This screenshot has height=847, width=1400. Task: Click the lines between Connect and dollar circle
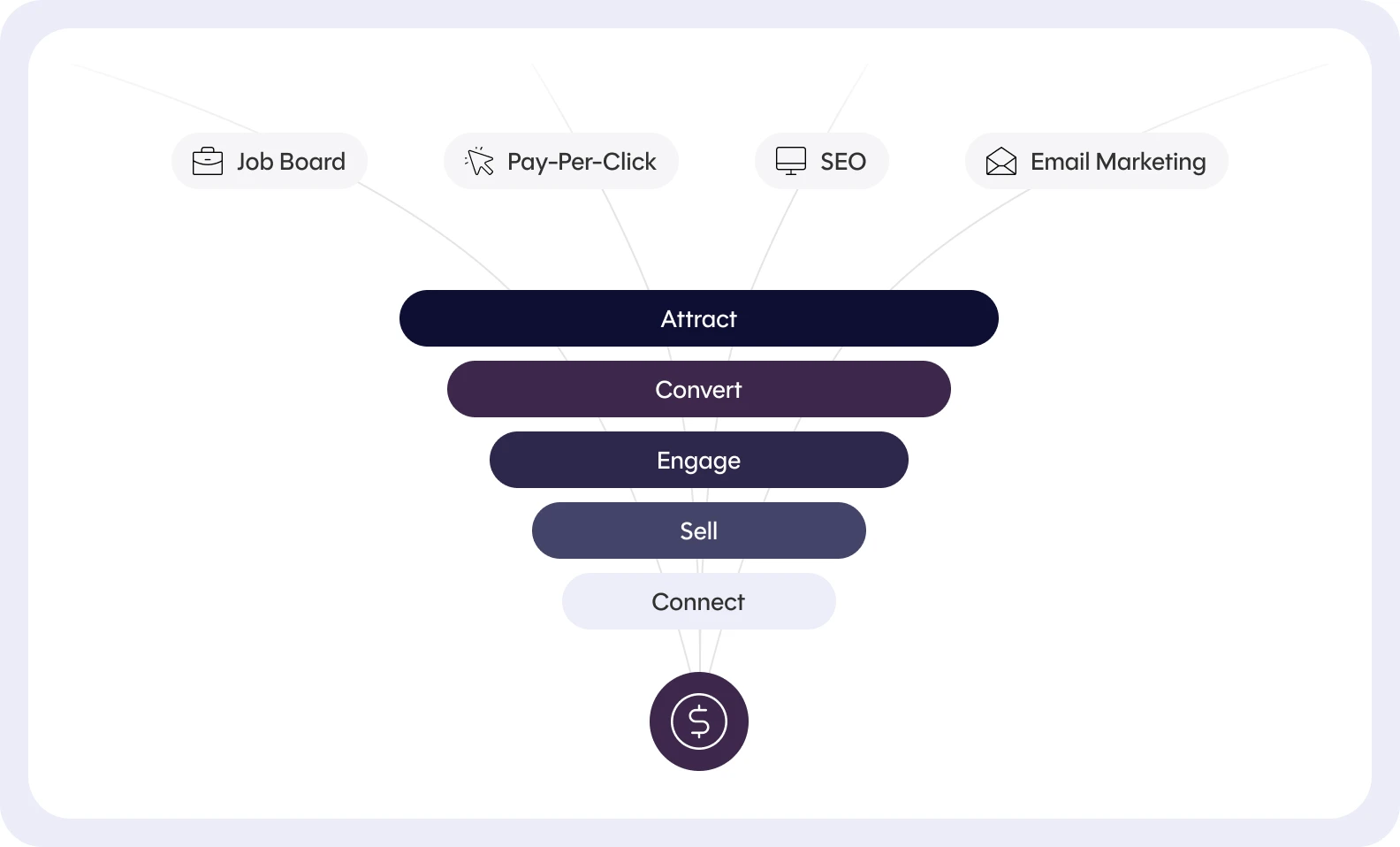699,651
